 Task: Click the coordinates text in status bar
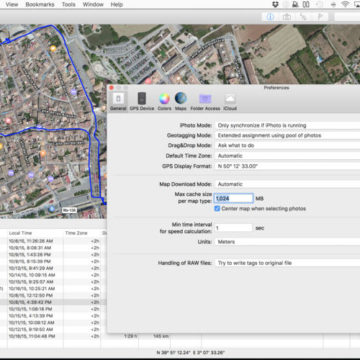(x=191, y=352)
